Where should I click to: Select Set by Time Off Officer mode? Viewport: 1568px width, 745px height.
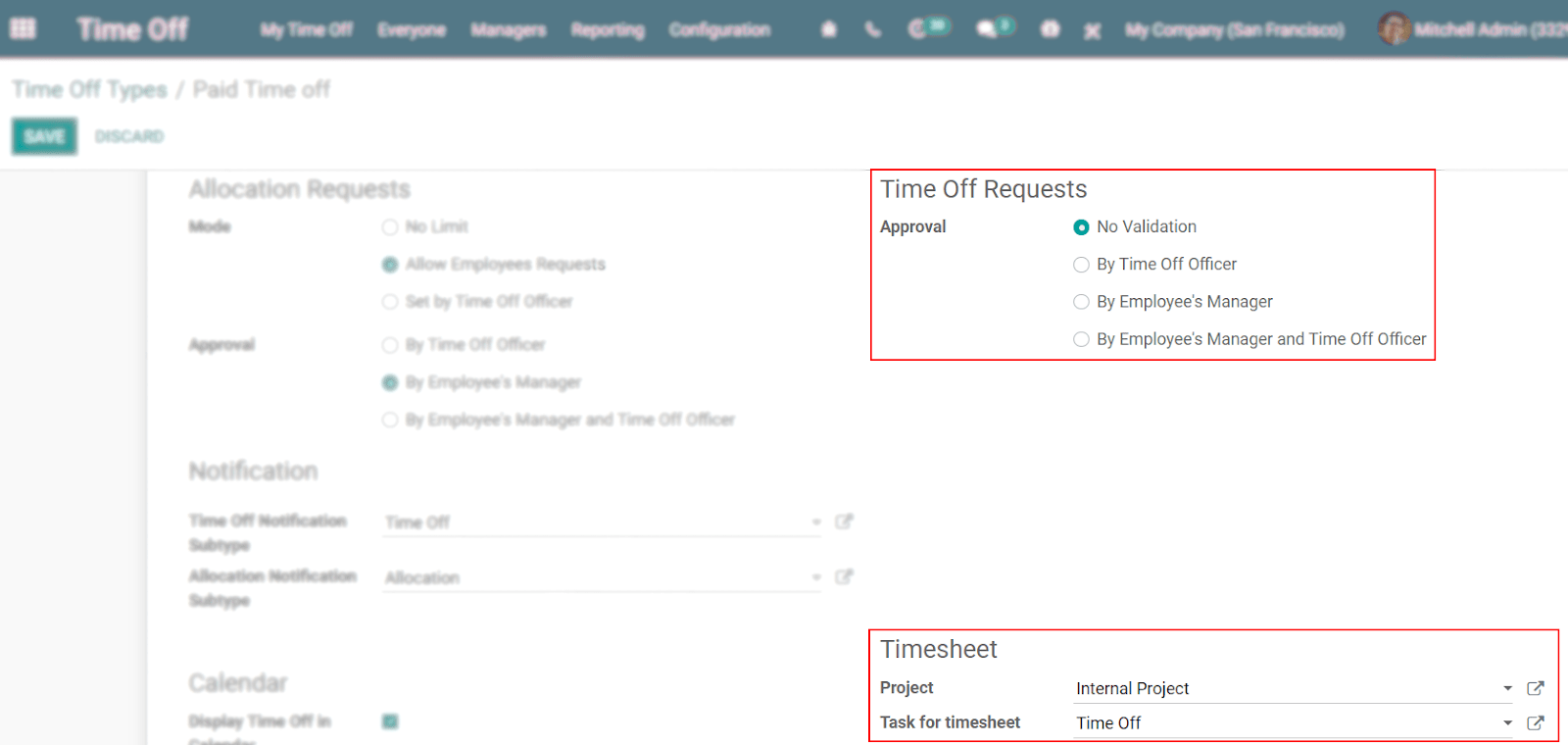390,302
